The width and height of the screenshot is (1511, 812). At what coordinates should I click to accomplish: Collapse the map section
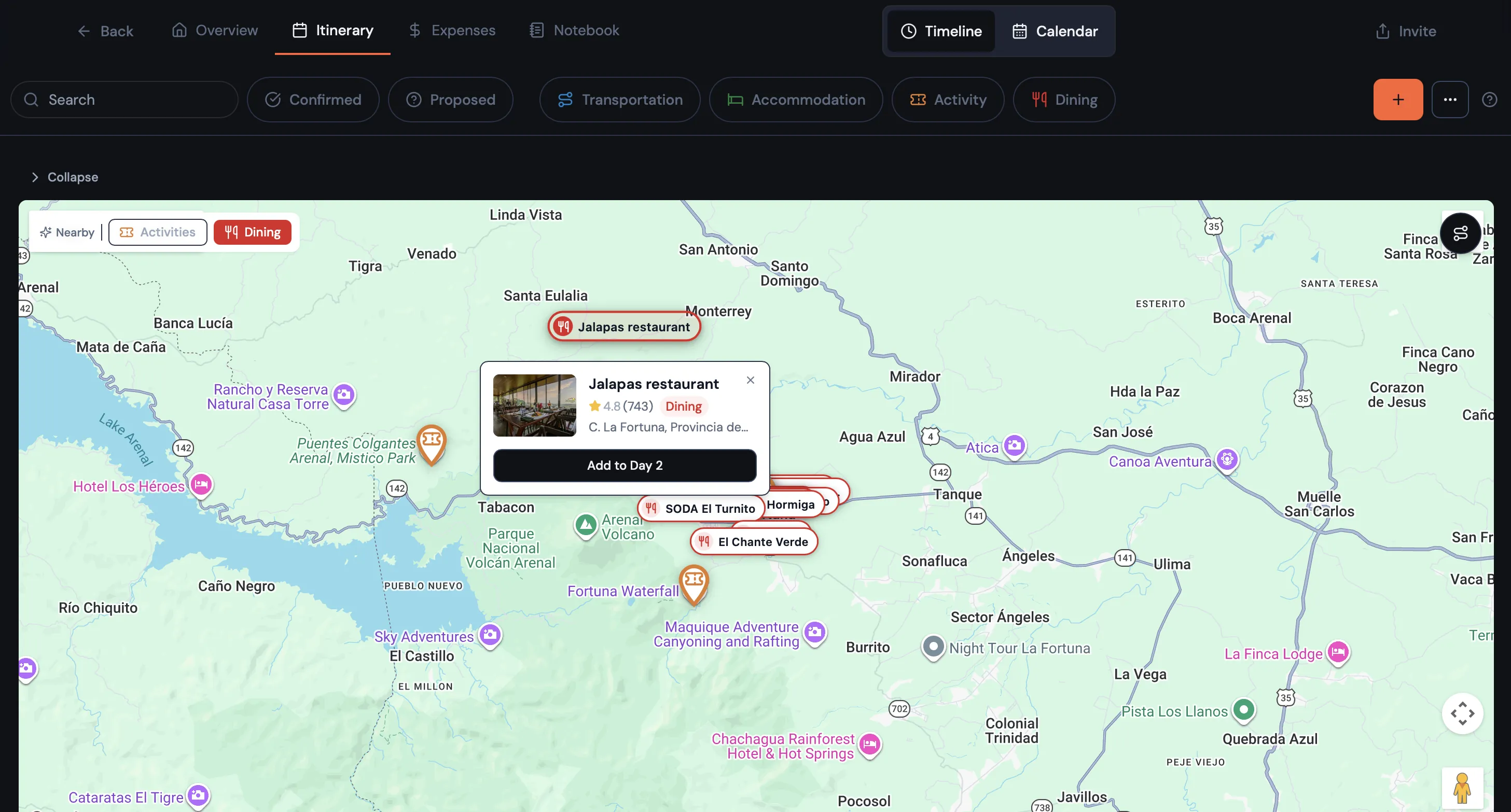(64, 177)
